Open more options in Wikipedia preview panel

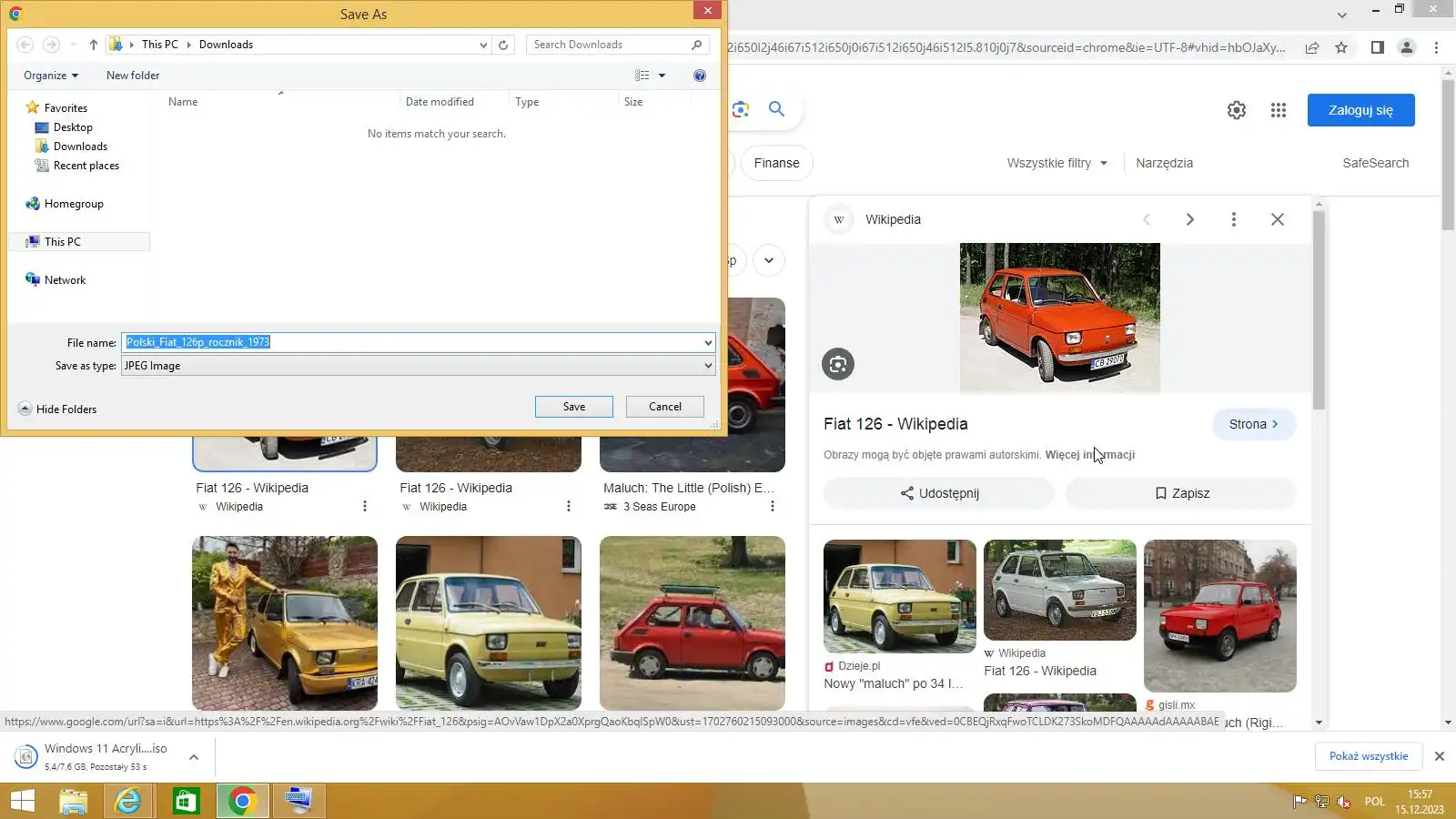click(1234, 219)
